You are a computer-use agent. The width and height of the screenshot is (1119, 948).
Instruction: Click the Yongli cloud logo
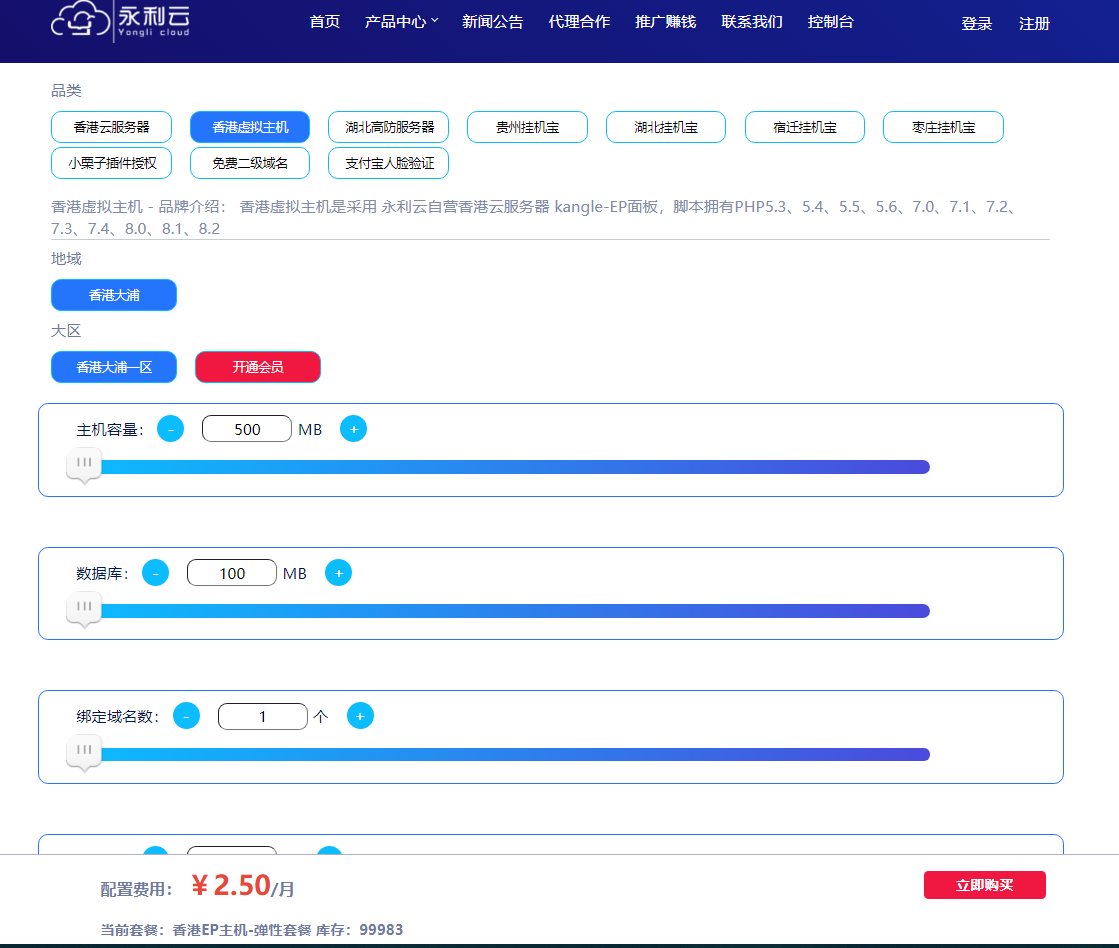click(121, 21)
